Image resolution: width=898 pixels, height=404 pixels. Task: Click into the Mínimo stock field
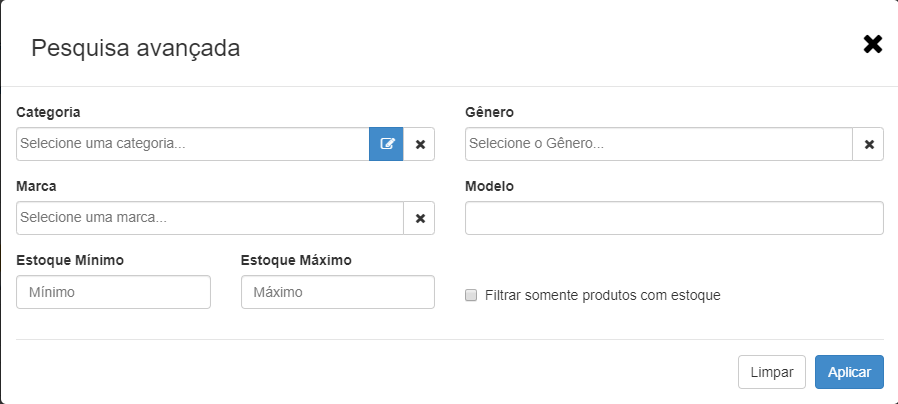(x=113, y=292)
